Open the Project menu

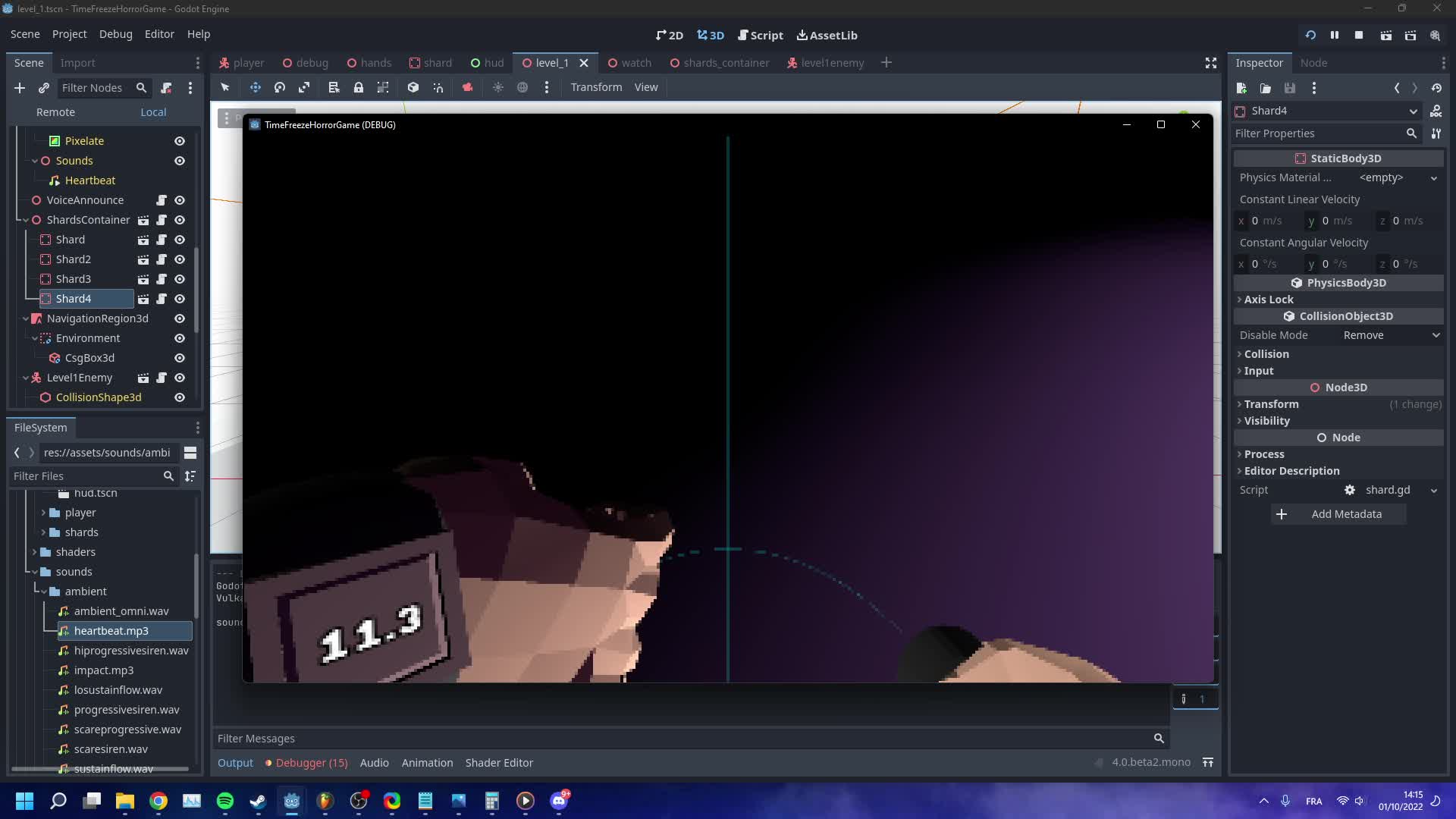tap(69, 34)
